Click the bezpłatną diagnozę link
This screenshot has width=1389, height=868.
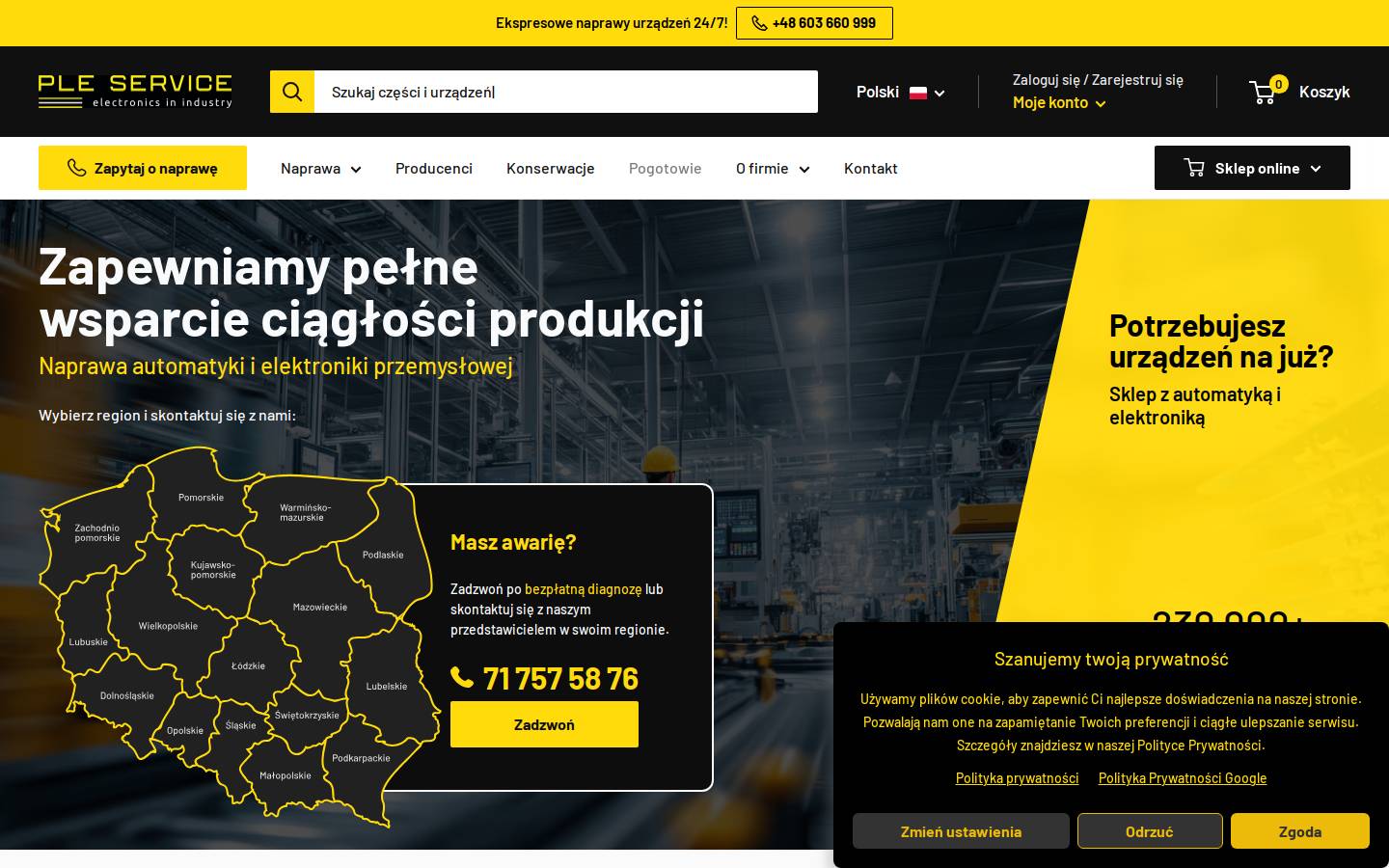coord(583,589)
